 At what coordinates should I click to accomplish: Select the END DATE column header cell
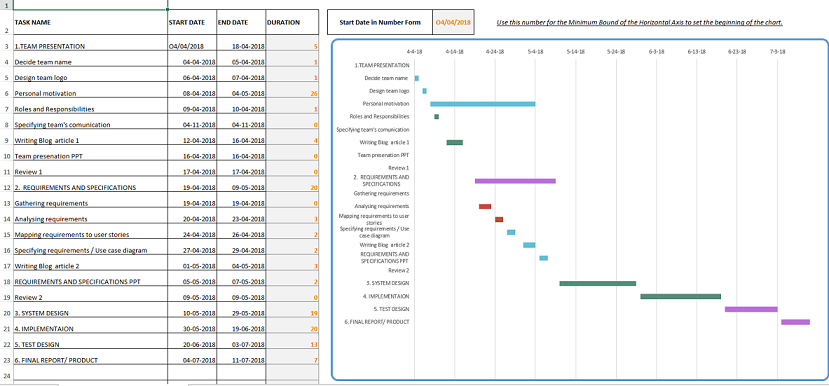[241, 23]
